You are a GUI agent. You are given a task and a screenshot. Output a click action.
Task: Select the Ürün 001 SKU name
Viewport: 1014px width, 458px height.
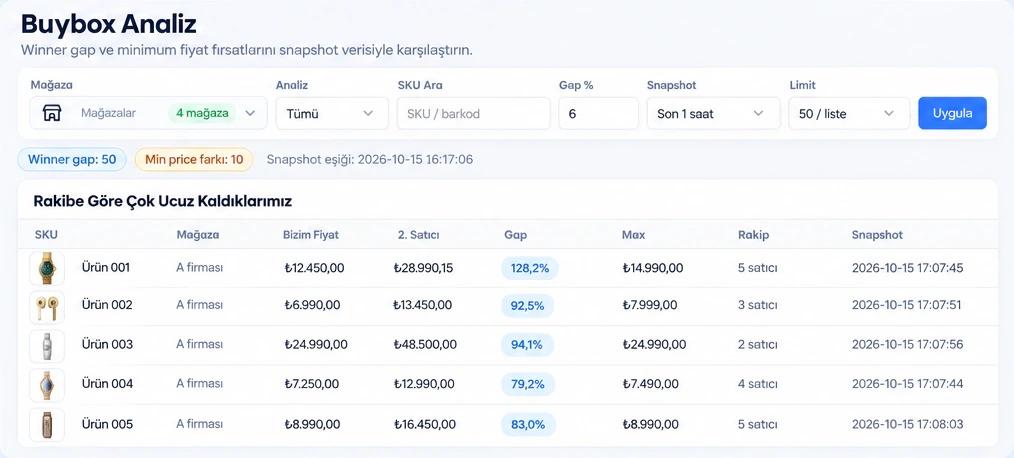pyautogui.click(x=106, y=267)
